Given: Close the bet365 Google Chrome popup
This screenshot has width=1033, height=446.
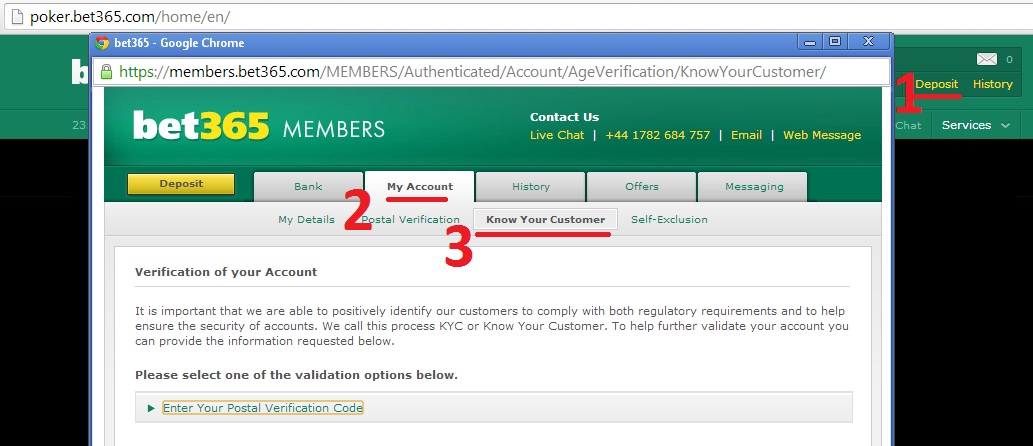Looking at the screenshot, I should pos(868,42).
